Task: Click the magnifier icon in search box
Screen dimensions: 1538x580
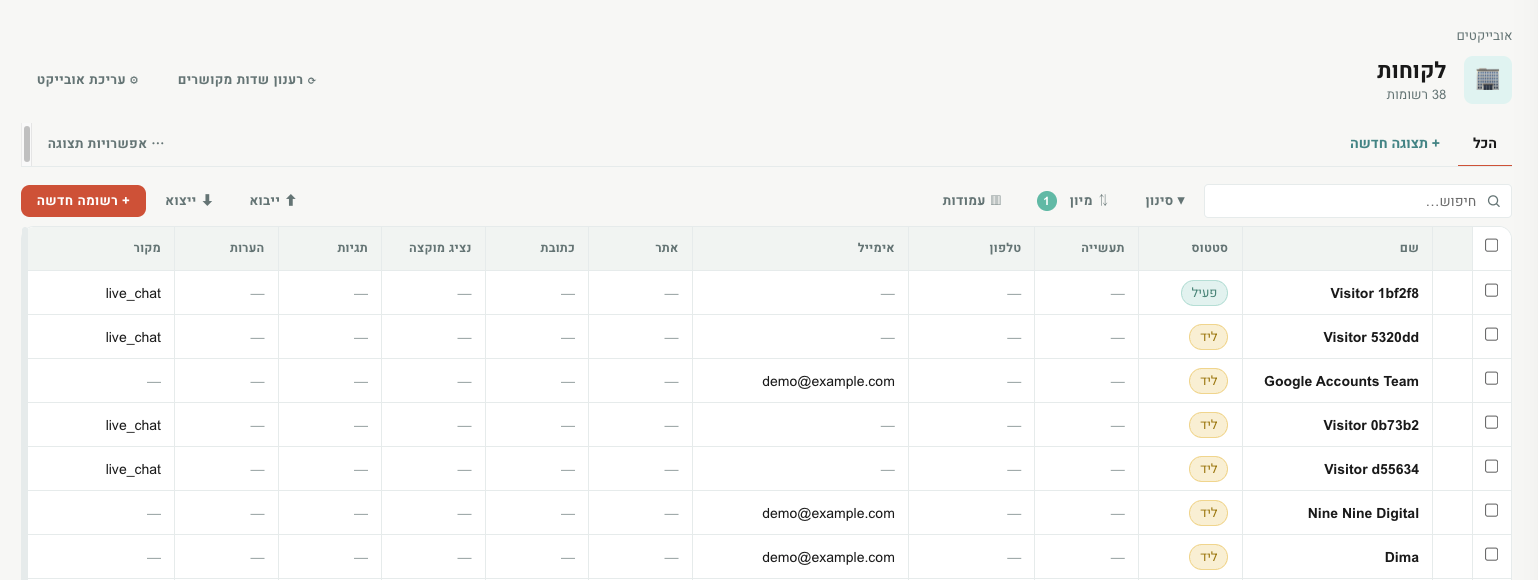Action: pos(1494,201)
